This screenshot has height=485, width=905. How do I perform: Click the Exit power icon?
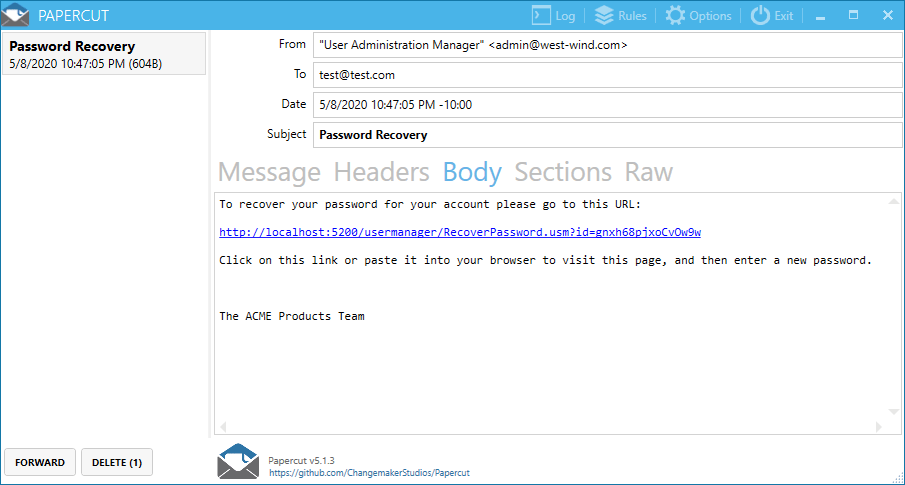click(x=760, y=16)
